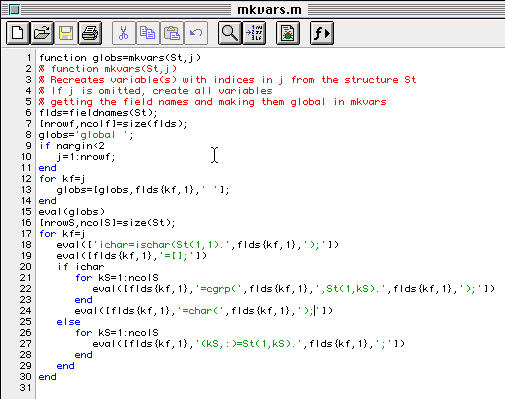The image size is (505, 399).
Task: Paste from clipboard using the paste icon
Action: tap(172, 33)
